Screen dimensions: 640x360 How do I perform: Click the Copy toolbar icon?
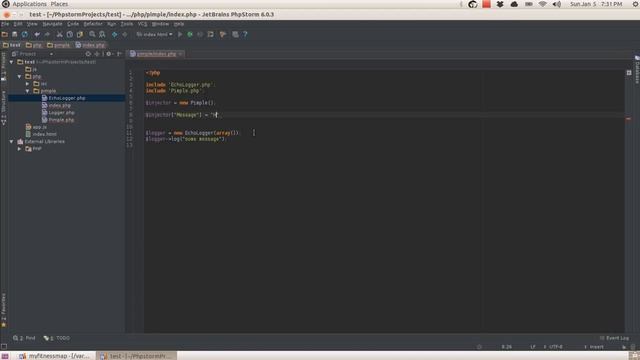(70, 35)
